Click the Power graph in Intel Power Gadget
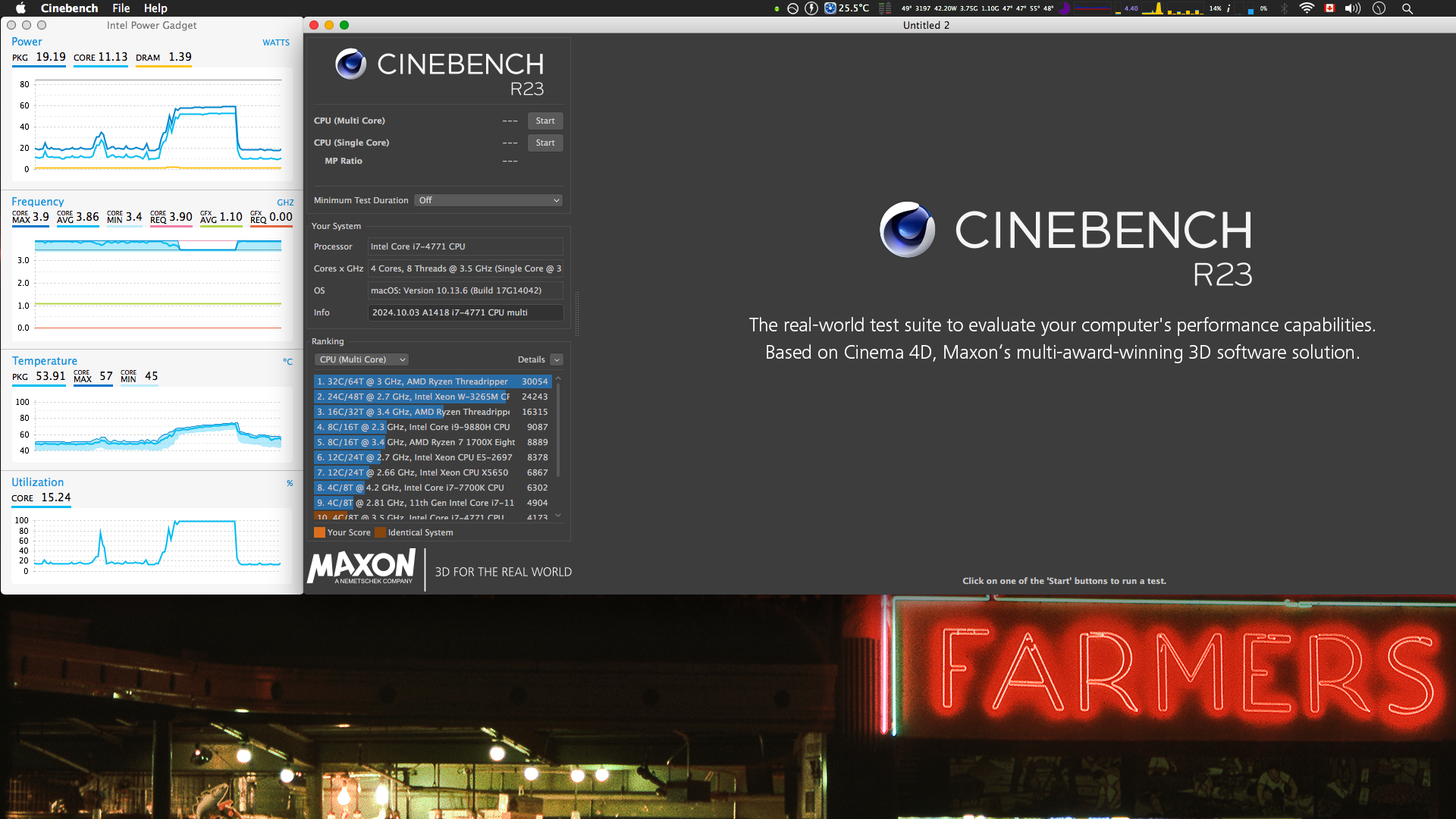This screenshot has height=819, width=1456. tap(152, 126)
